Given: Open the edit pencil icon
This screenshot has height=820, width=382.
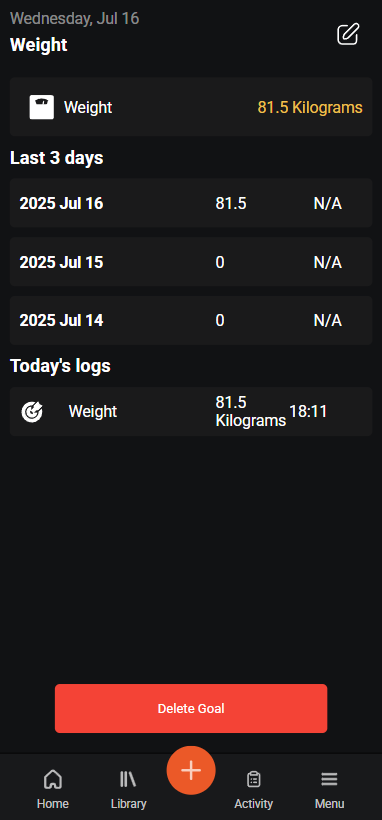Looking at the screenshot, I should (x=348, y=34).
